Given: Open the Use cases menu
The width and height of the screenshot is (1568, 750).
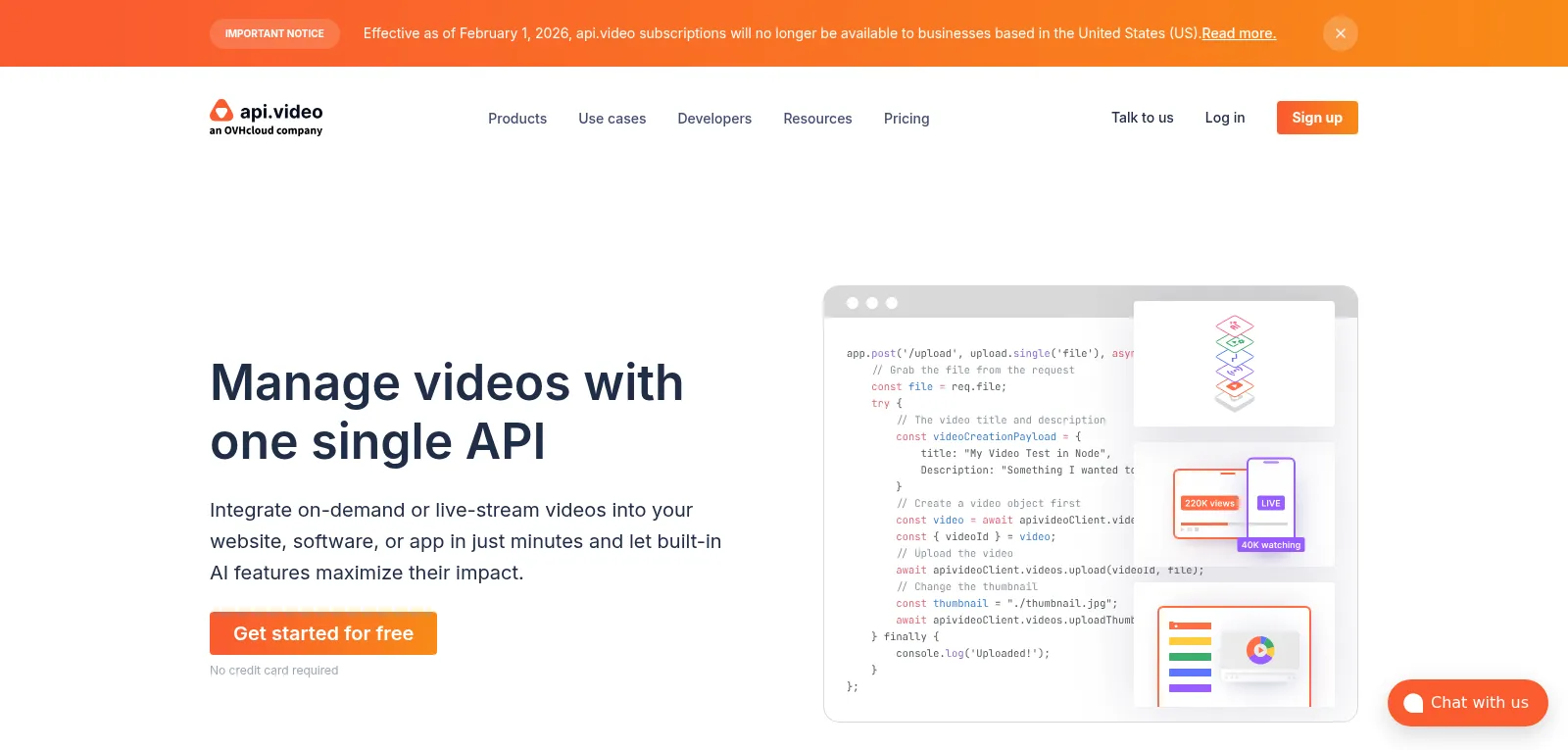Looking at the screenshot, I should pos(612,119).
